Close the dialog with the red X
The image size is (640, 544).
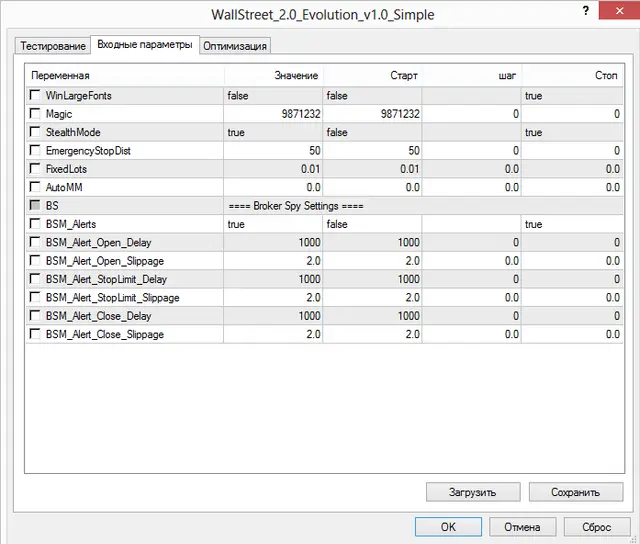click(619, 10)
